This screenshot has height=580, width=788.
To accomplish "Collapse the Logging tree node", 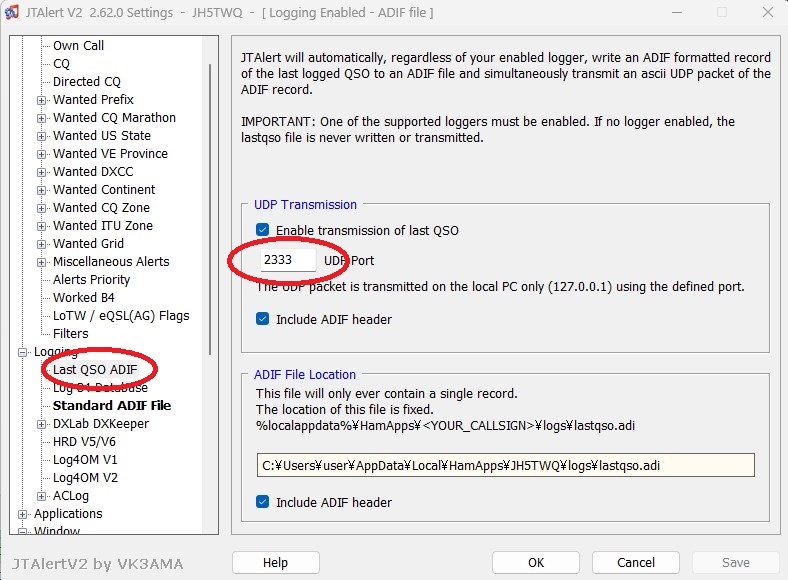I will point(23,352).
